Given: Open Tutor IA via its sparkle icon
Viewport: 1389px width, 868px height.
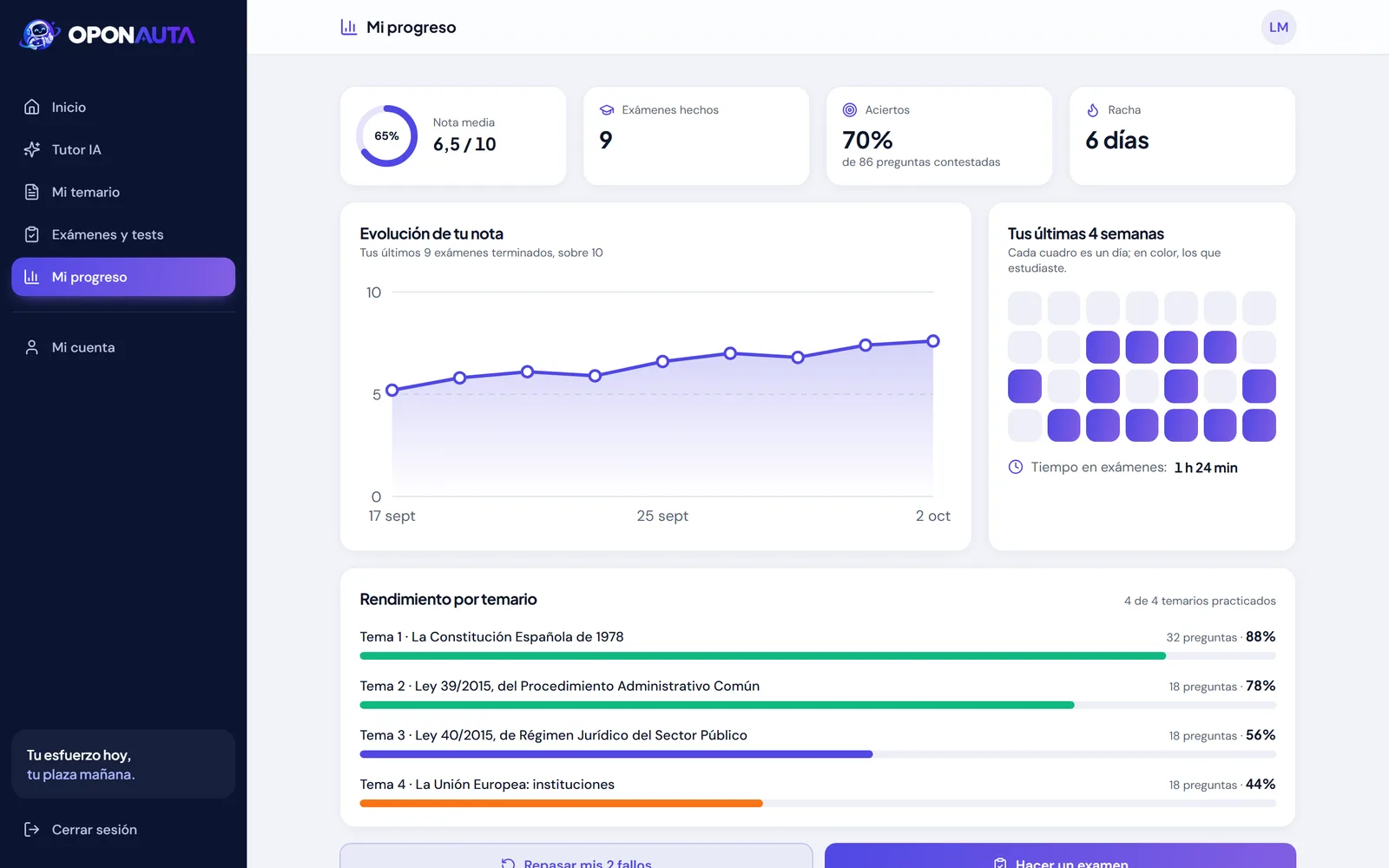Looking at the screenshot, I should (x=32, y=149).
